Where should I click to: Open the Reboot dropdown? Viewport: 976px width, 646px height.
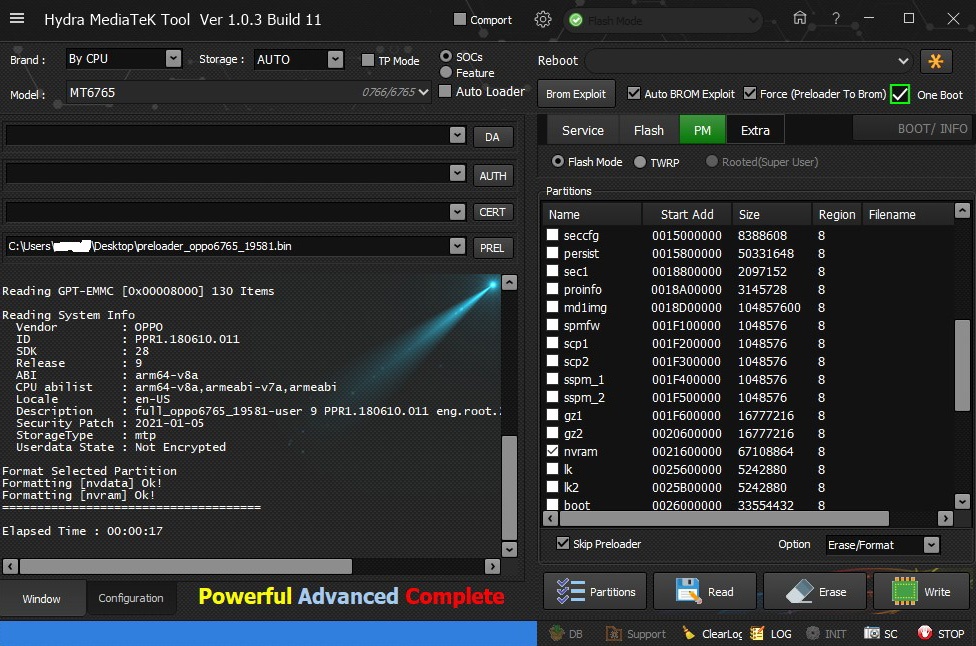(903, 61)
